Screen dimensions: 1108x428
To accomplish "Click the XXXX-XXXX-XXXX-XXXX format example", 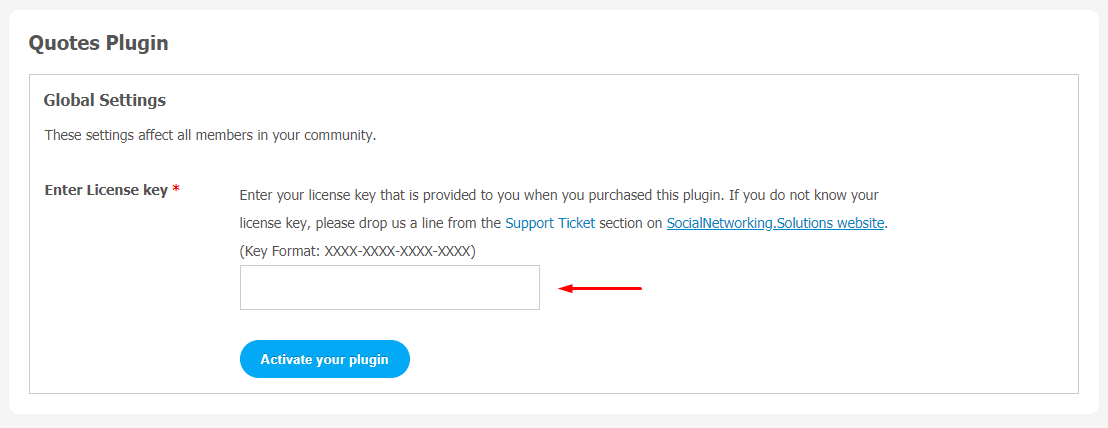I will coord(399,251).
